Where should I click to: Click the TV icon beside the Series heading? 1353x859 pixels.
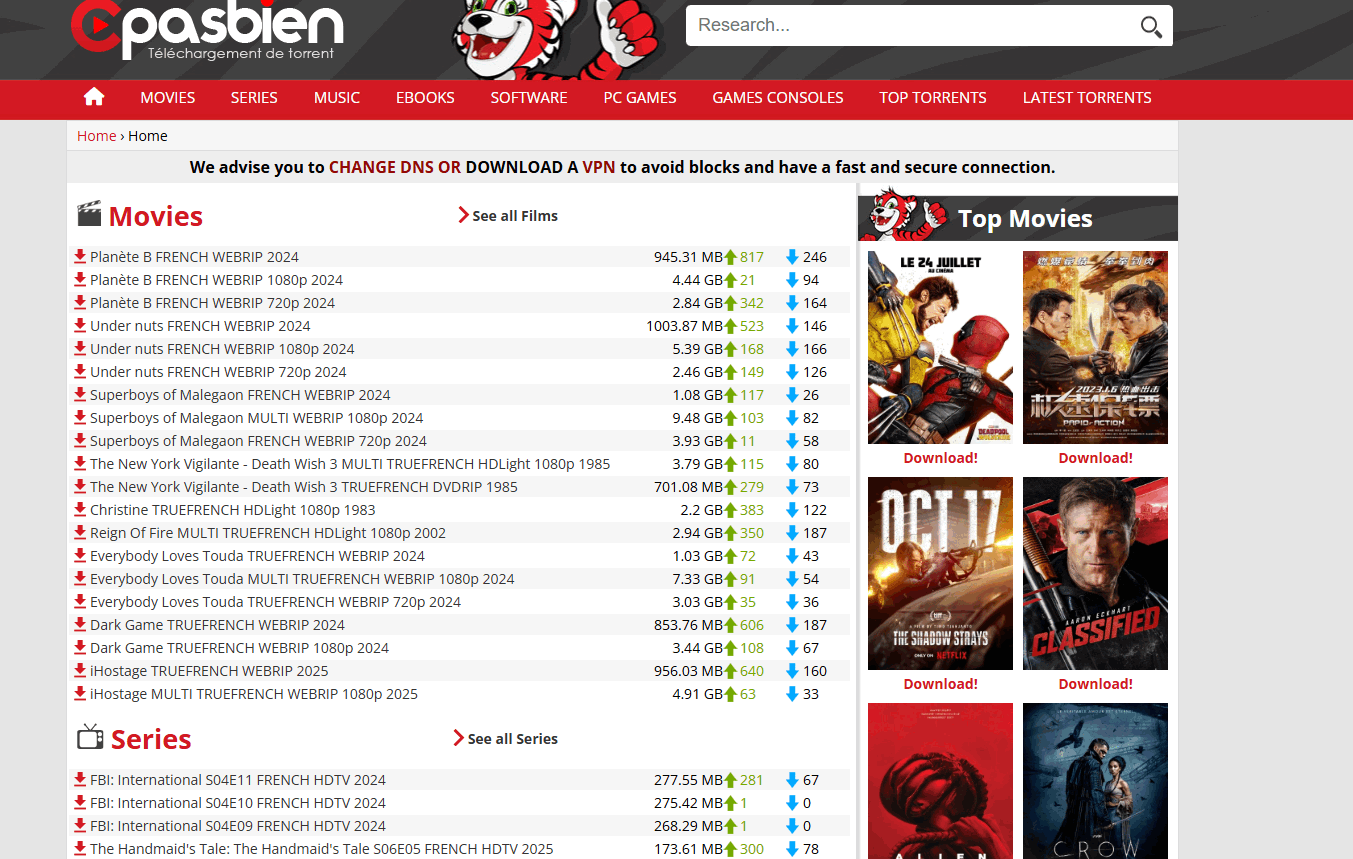[x=90, y=737]
